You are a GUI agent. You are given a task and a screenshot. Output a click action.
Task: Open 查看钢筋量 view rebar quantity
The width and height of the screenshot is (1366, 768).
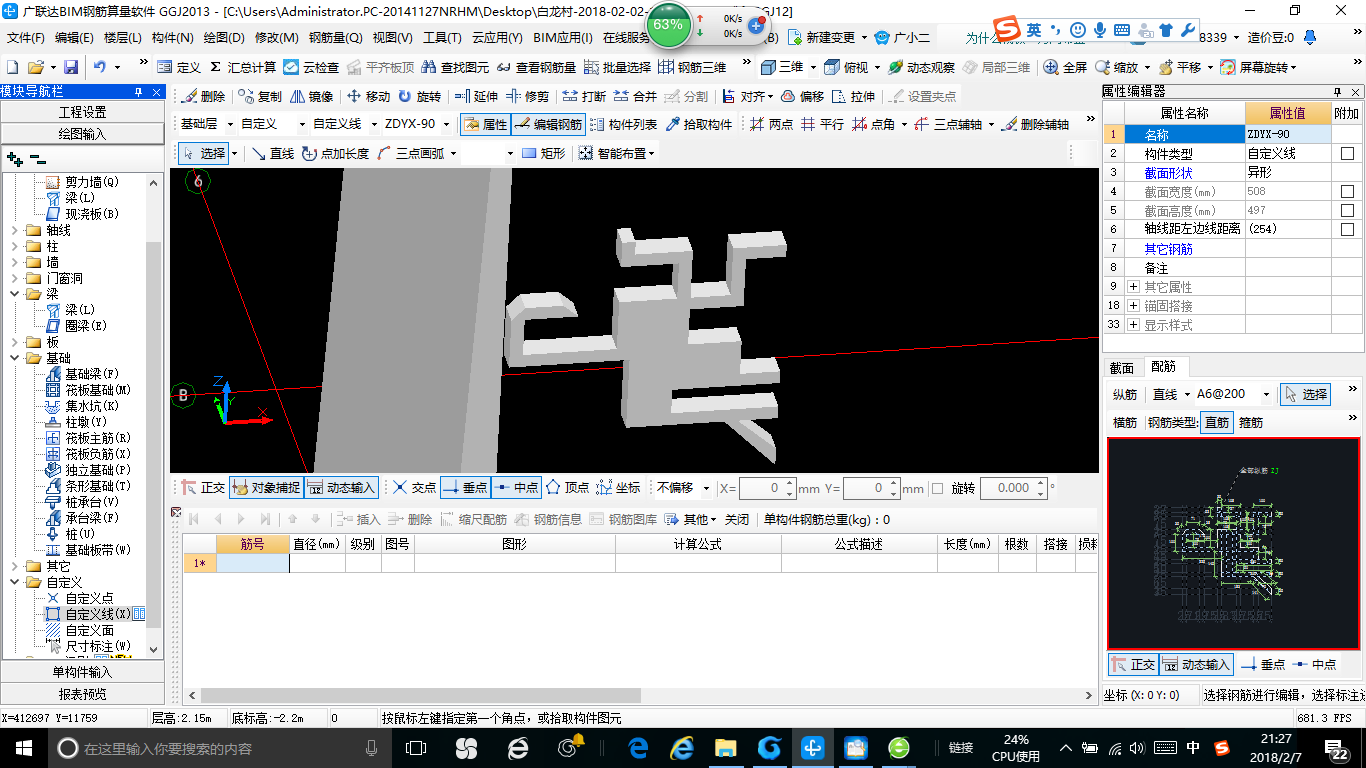pyautogui.click(x=536, y=67)
